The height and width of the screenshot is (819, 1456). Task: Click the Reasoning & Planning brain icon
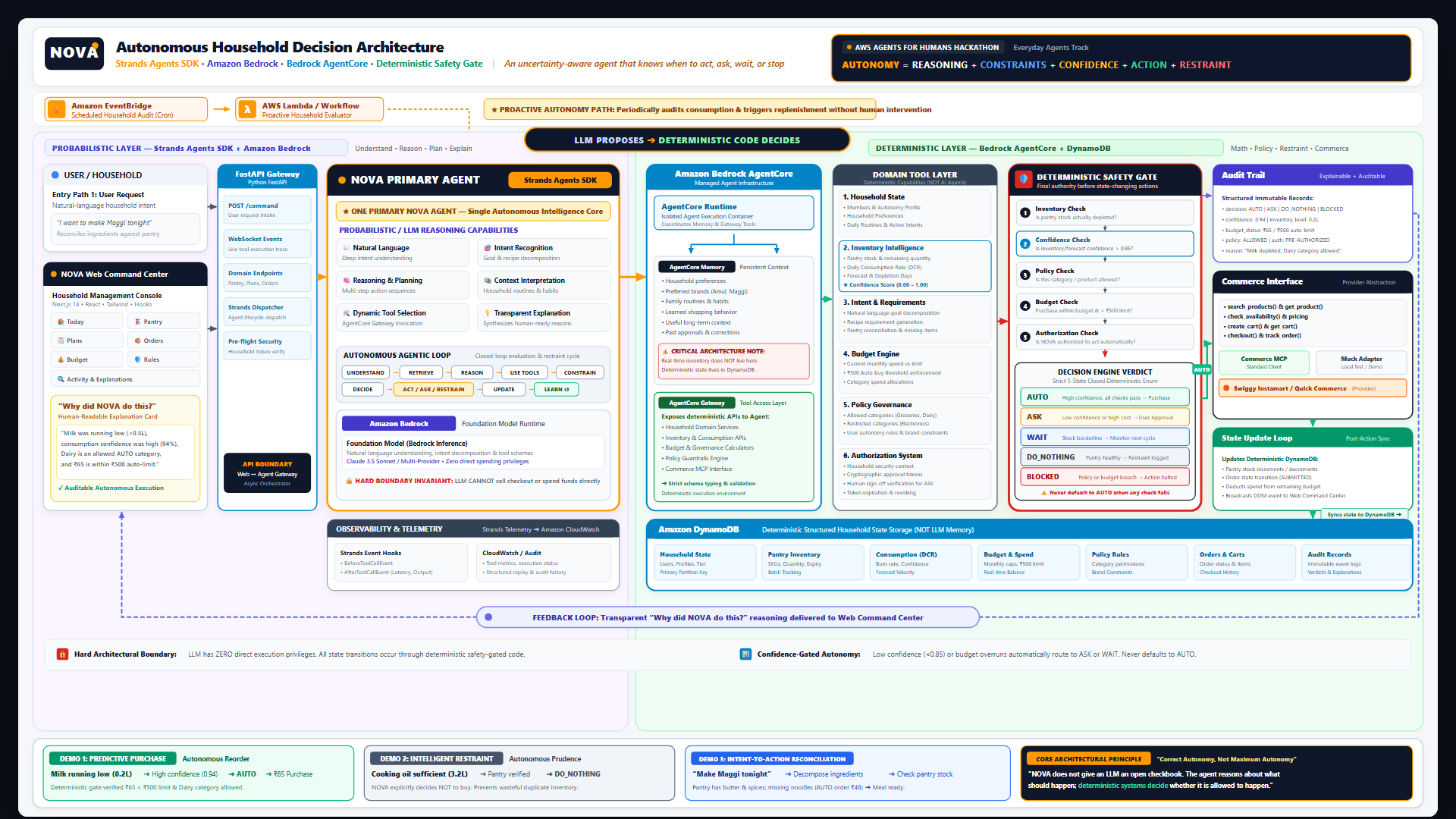(346, 281)
